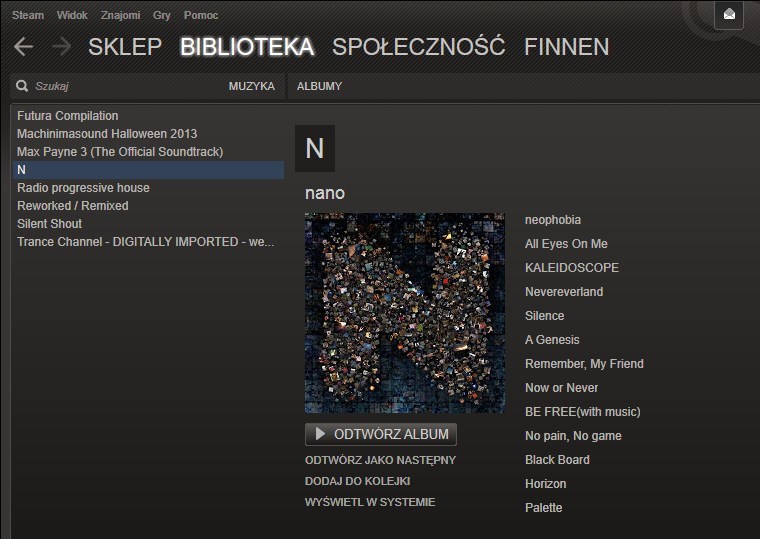The width and height of the screenshot is (760, 539).
Task: Open the Gry menu
Action: pos(162,15)
